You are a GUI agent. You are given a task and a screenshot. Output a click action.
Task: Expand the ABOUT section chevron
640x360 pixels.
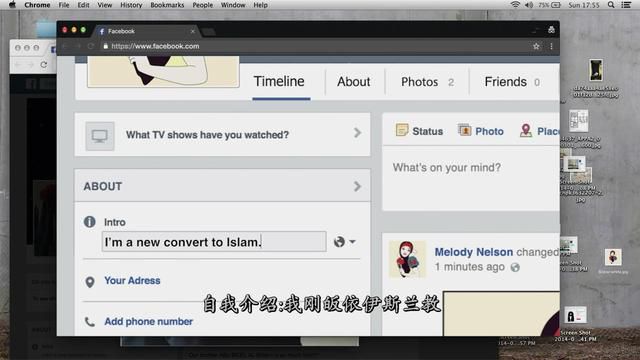(357, 187)
